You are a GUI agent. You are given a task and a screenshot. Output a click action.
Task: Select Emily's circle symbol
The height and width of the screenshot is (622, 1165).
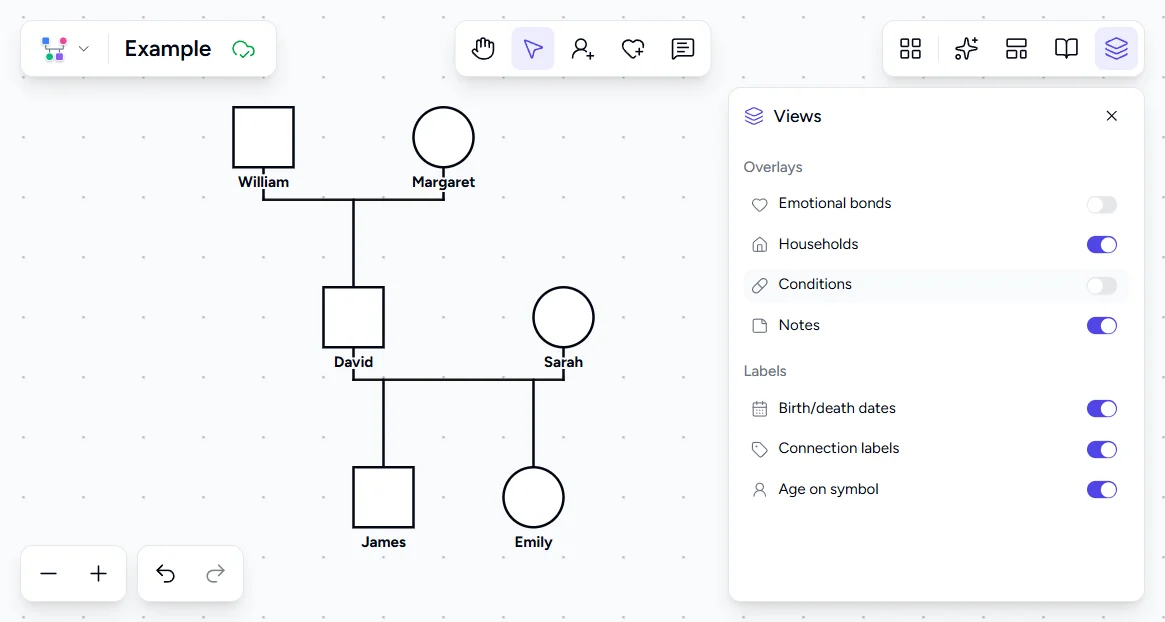click(533, 497)
